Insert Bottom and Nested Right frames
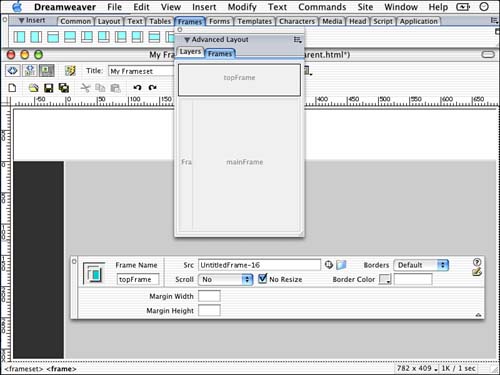Viewport: 500px width, 375px height. point(104,37)
